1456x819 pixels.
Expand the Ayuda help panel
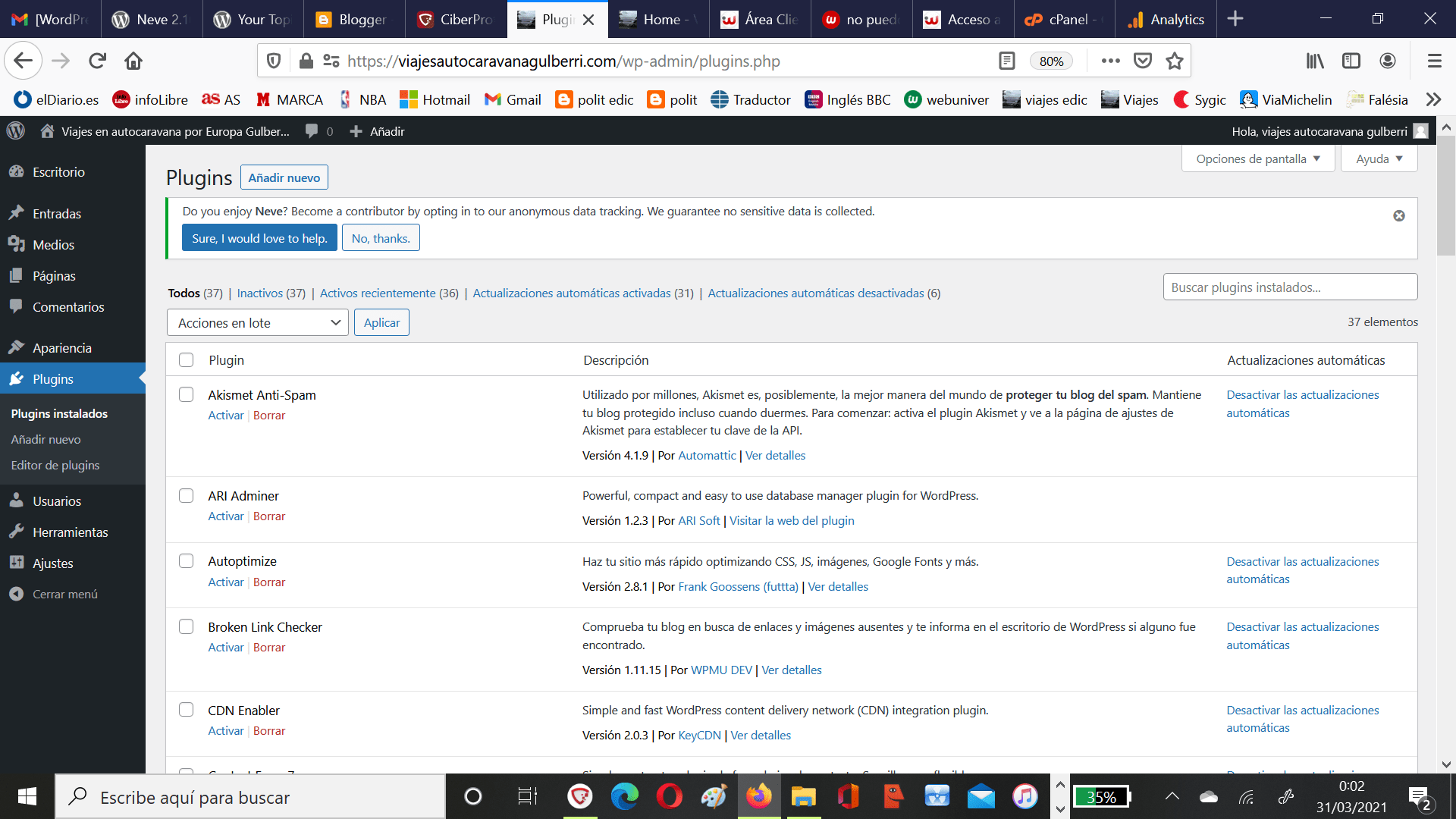pos(1379,158)
